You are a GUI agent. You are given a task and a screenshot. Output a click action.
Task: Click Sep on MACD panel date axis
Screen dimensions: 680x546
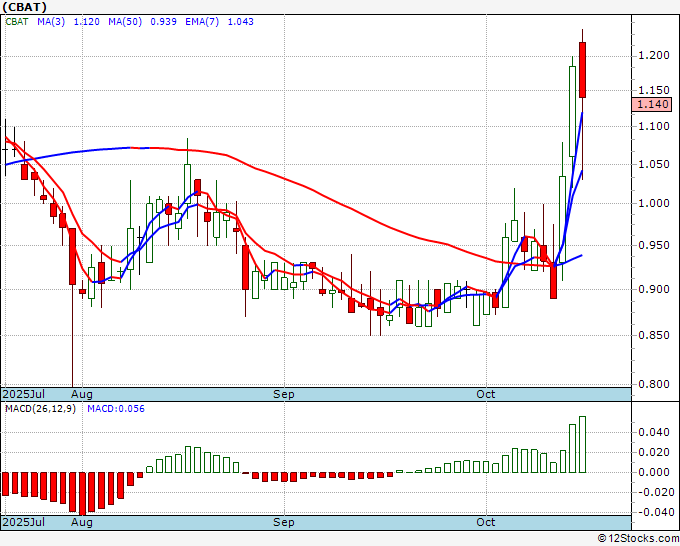point(284,522)
